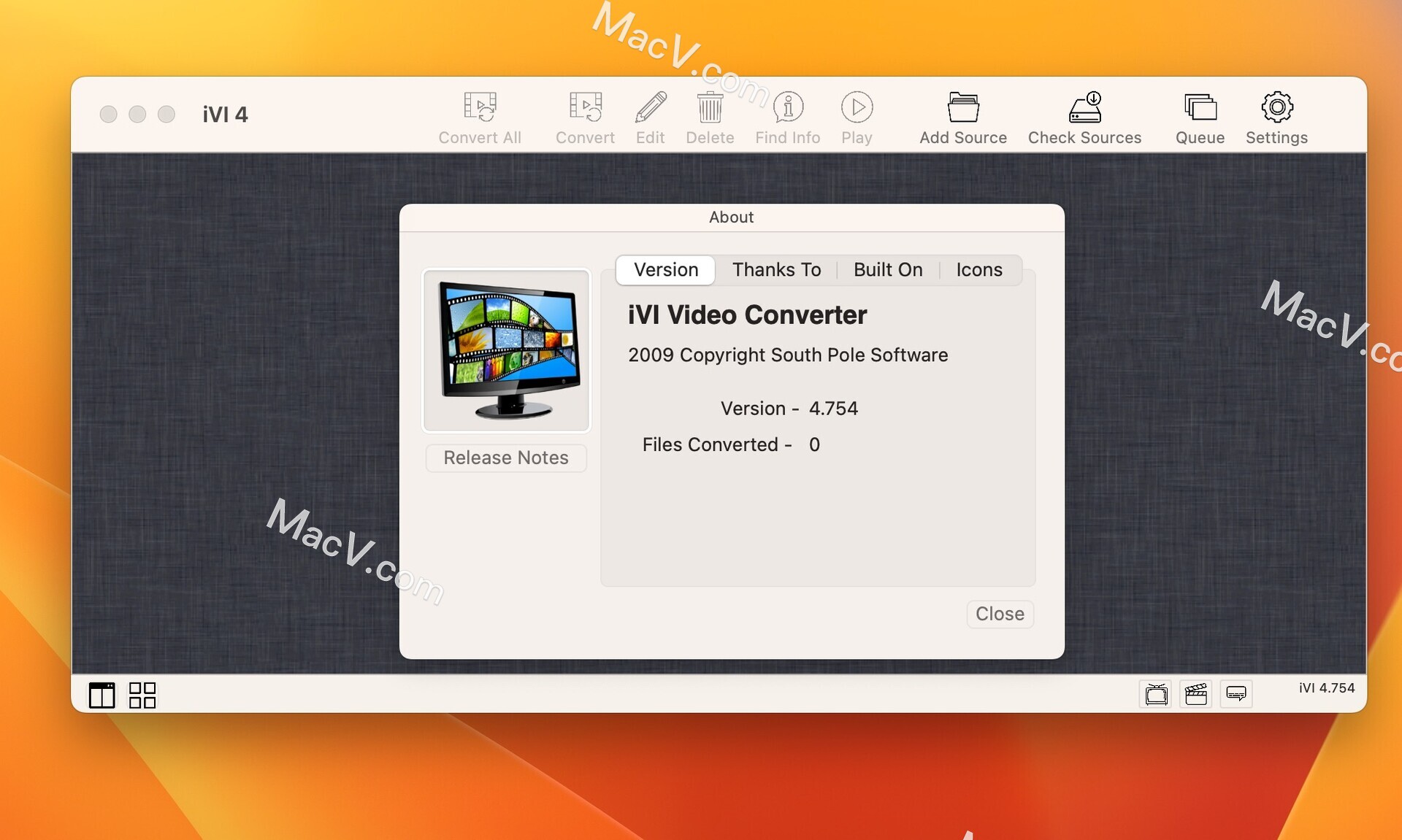Switch to the Thanks To tab
Image resolution: width=1402 pixels, height=840 pixels.
776,270
